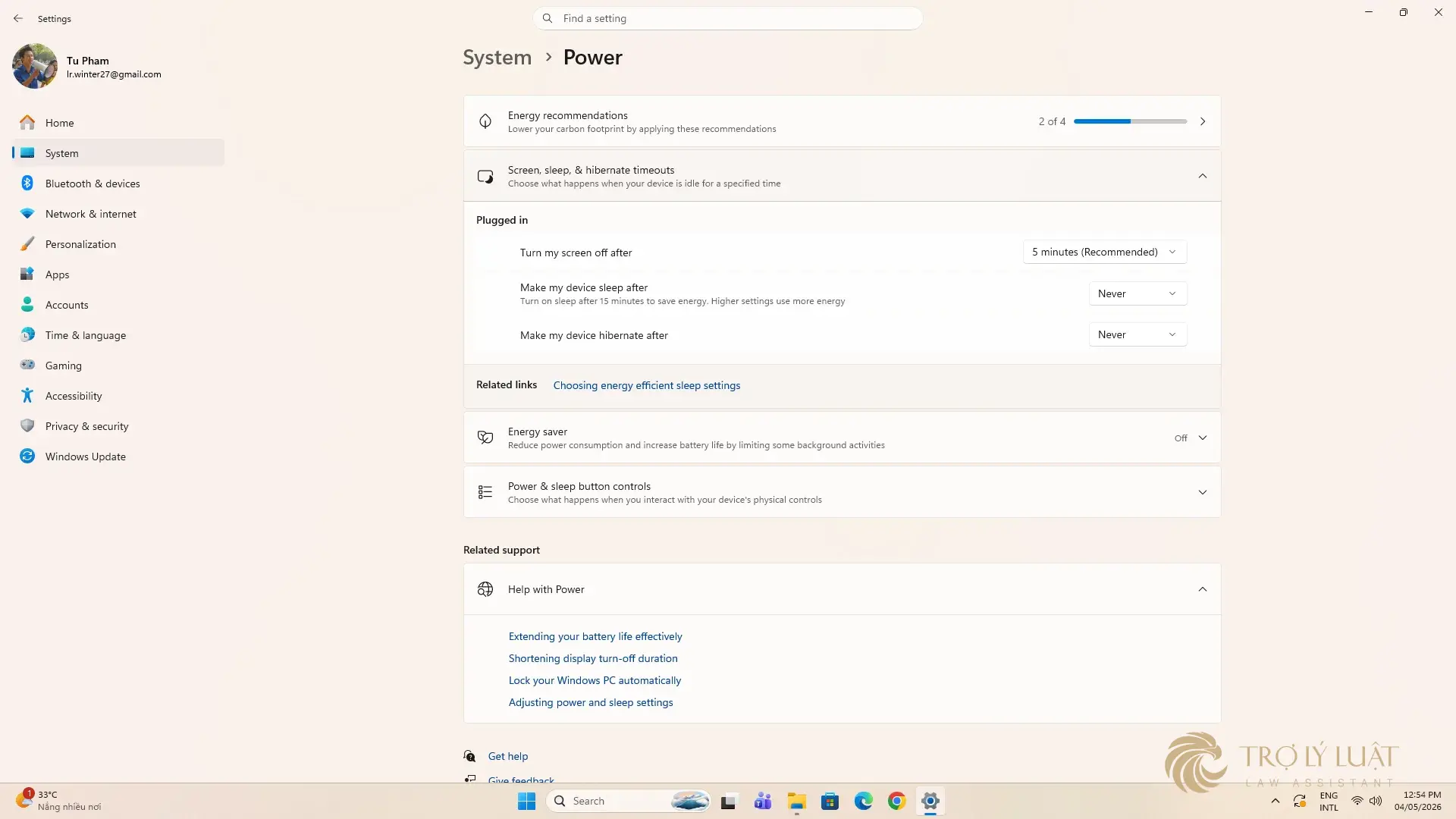Open Task View from the taskbar

(x=729, y=801)
